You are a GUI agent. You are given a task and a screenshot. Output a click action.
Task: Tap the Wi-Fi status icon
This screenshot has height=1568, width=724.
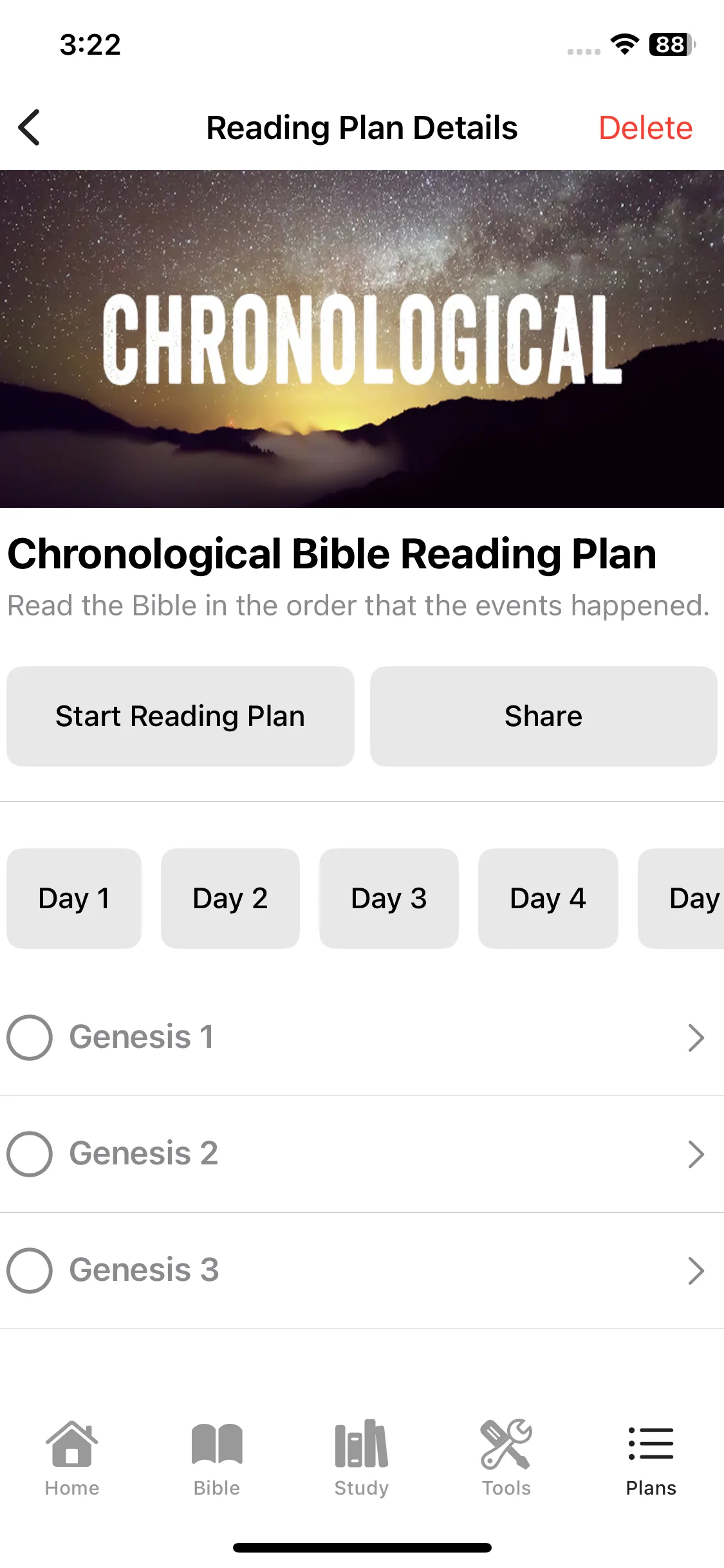point(624,44)
